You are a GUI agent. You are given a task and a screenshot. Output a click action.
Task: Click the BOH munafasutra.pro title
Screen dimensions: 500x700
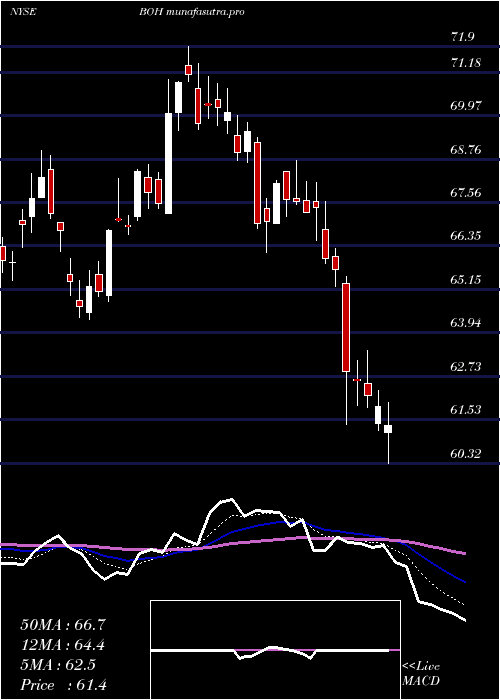pyautogui.click(x=192, y=13)
